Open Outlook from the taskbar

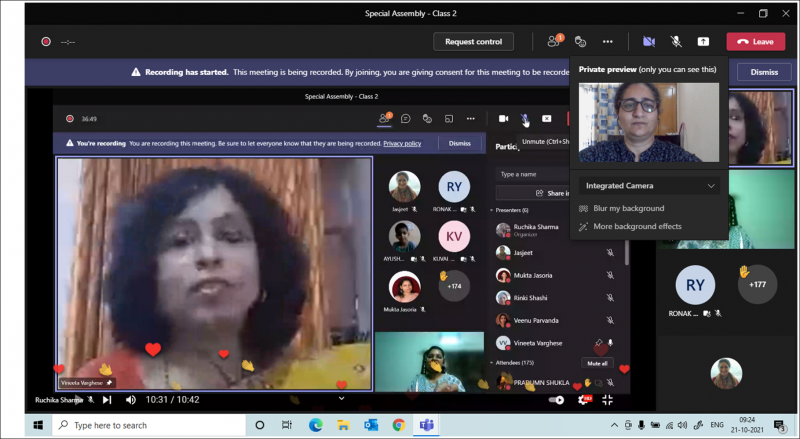(x=371, y=425)
